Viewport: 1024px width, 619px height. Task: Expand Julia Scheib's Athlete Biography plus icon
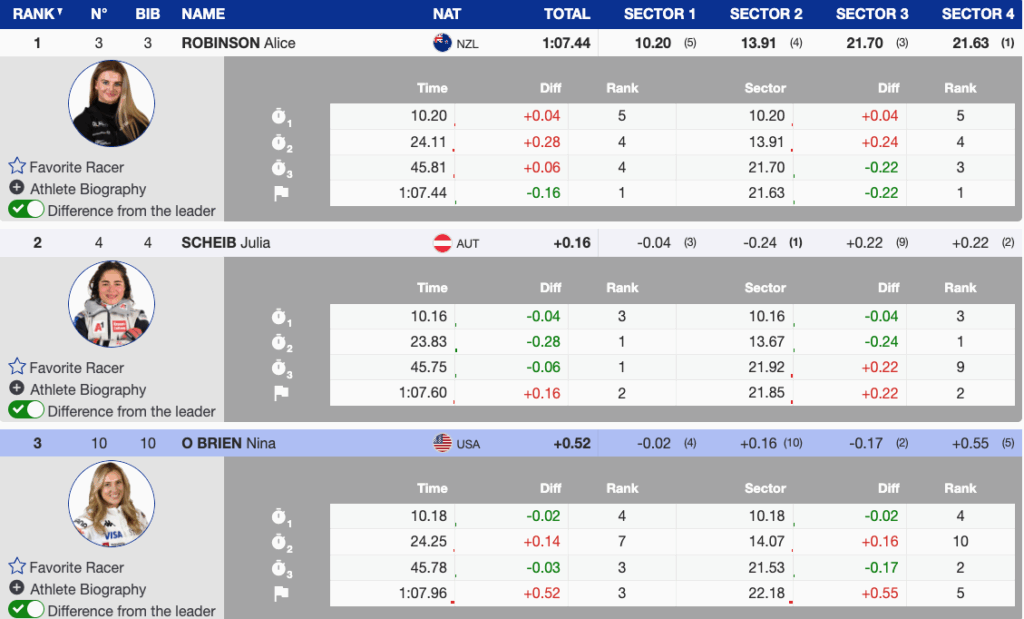pyautogui.click(x=17, y=389)
